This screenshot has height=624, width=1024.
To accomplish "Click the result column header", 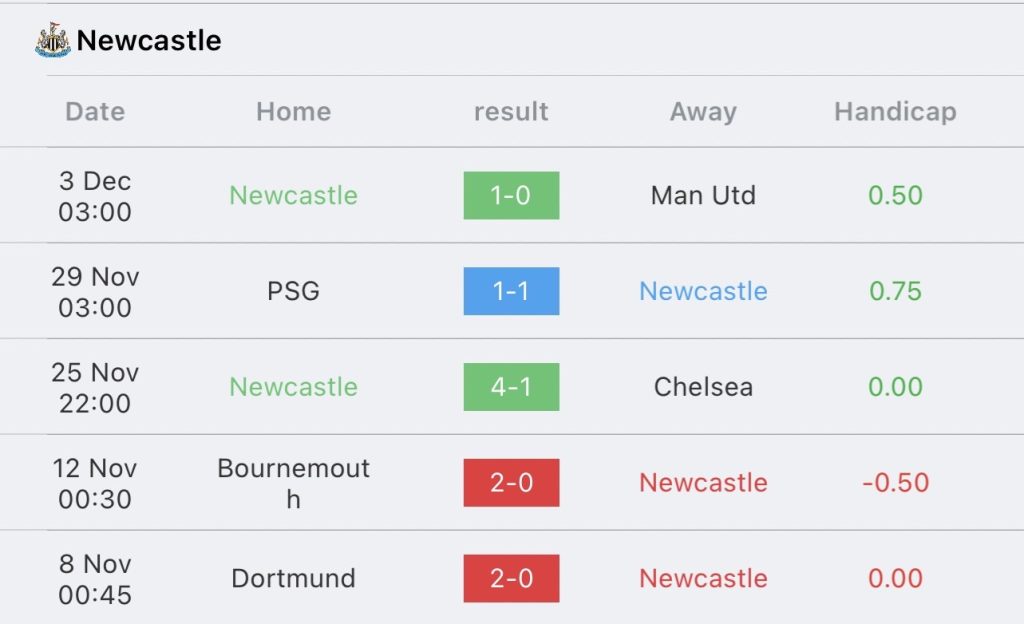I will 511,112.
